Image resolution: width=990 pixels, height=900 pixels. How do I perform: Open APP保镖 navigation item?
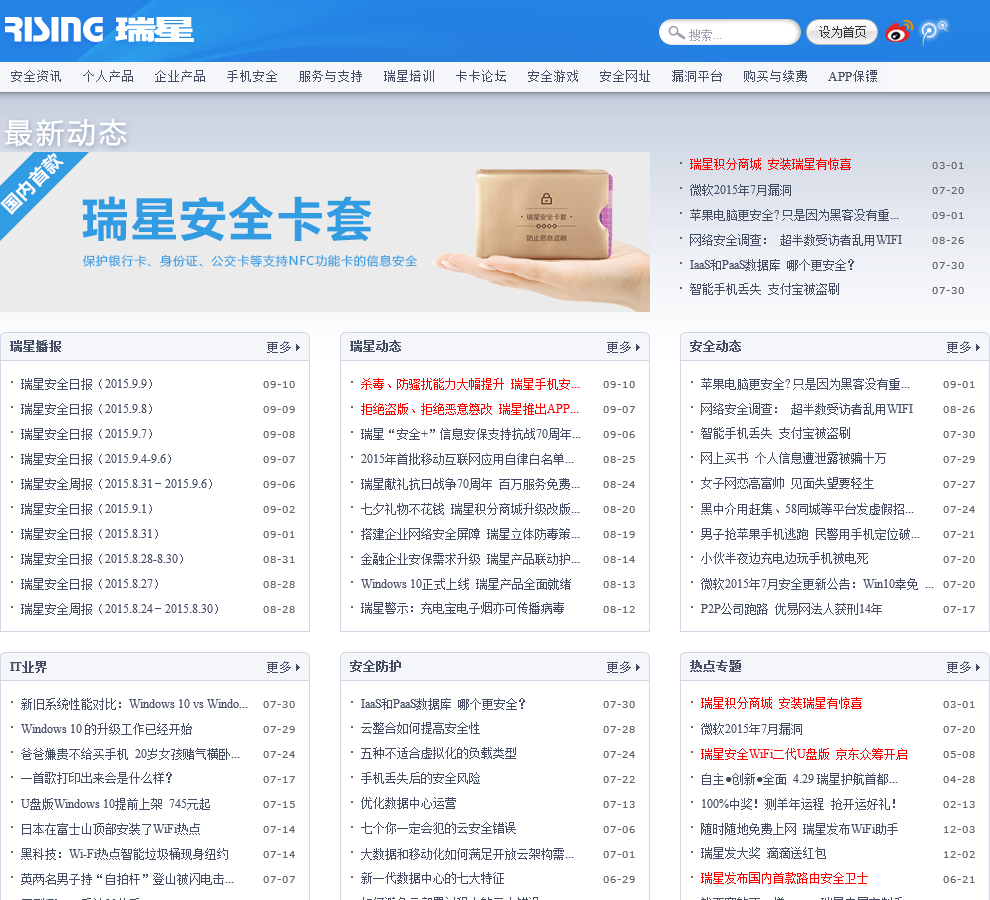point(853,76)
